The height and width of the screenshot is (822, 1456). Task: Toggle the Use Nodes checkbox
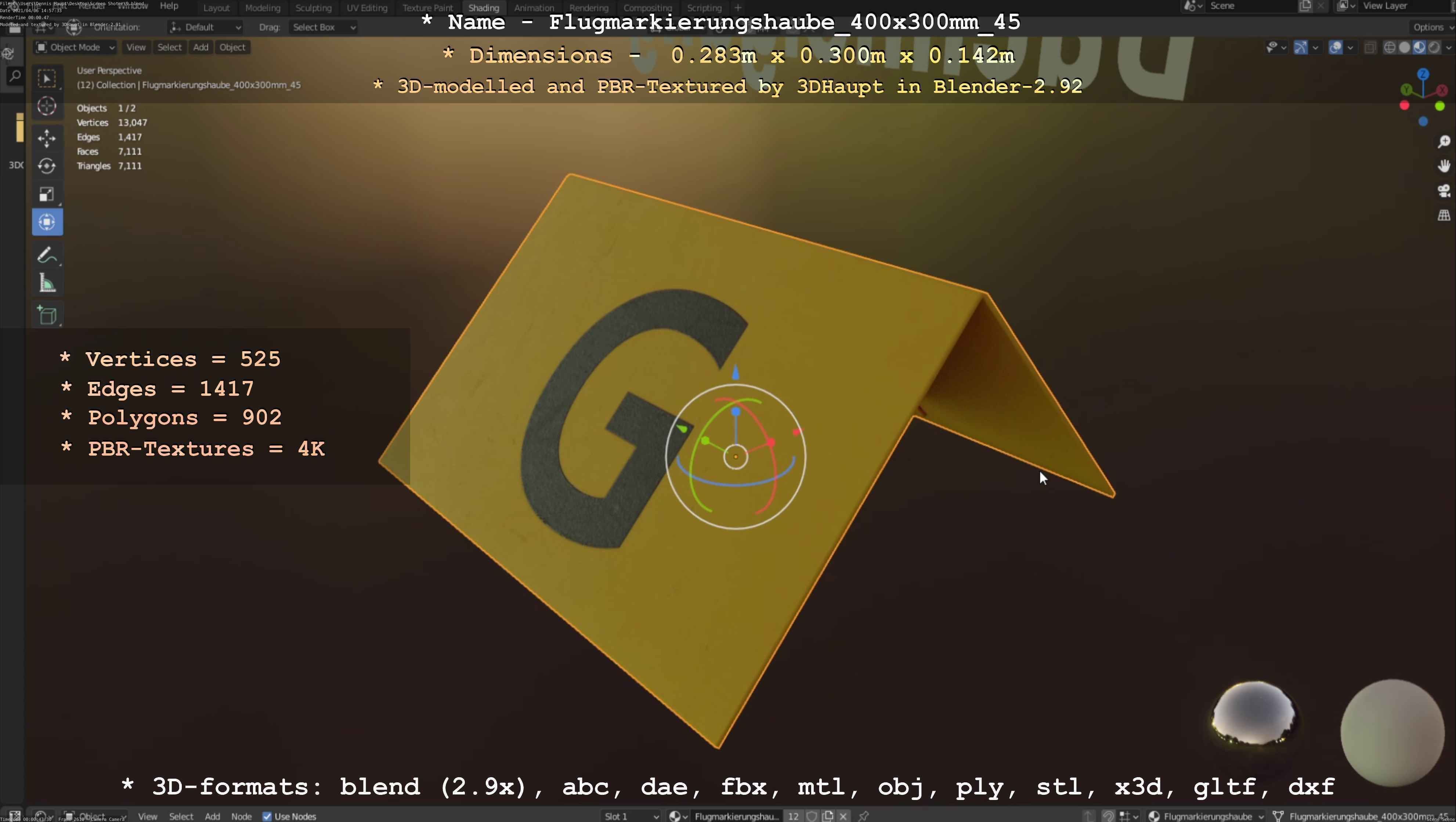[267, 816]
